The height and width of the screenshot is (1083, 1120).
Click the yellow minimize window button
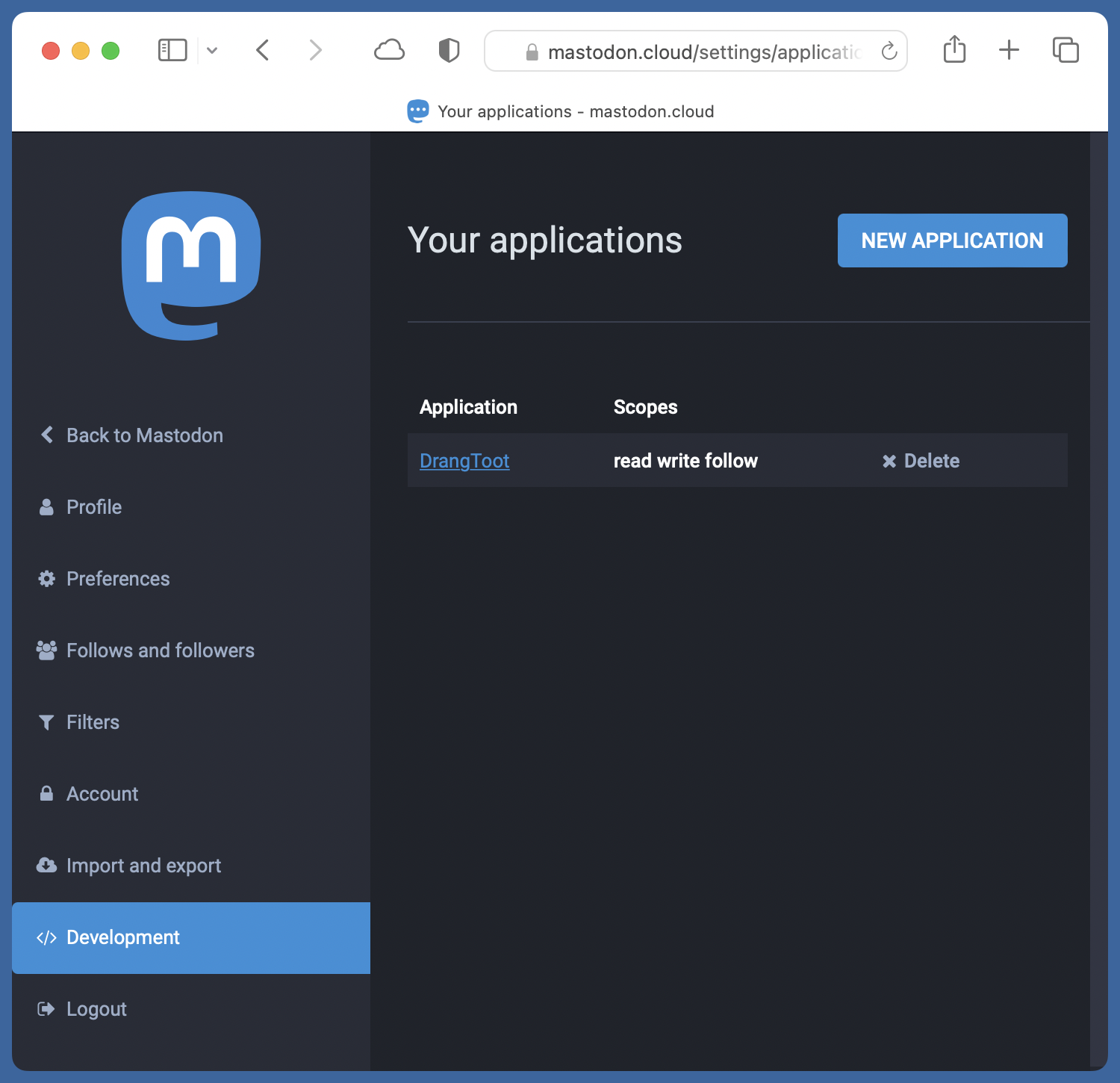point(81,51)
